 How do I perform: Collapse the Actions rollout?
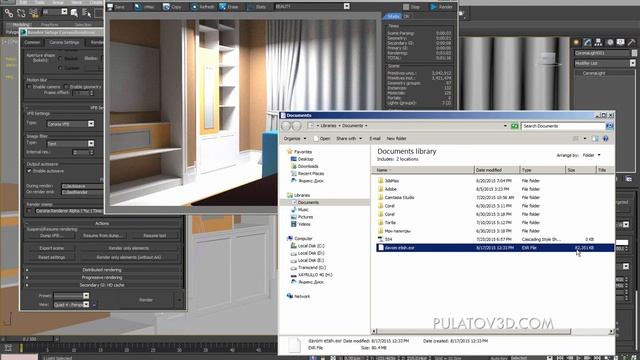pyautogui.click(x=102, y=223)
